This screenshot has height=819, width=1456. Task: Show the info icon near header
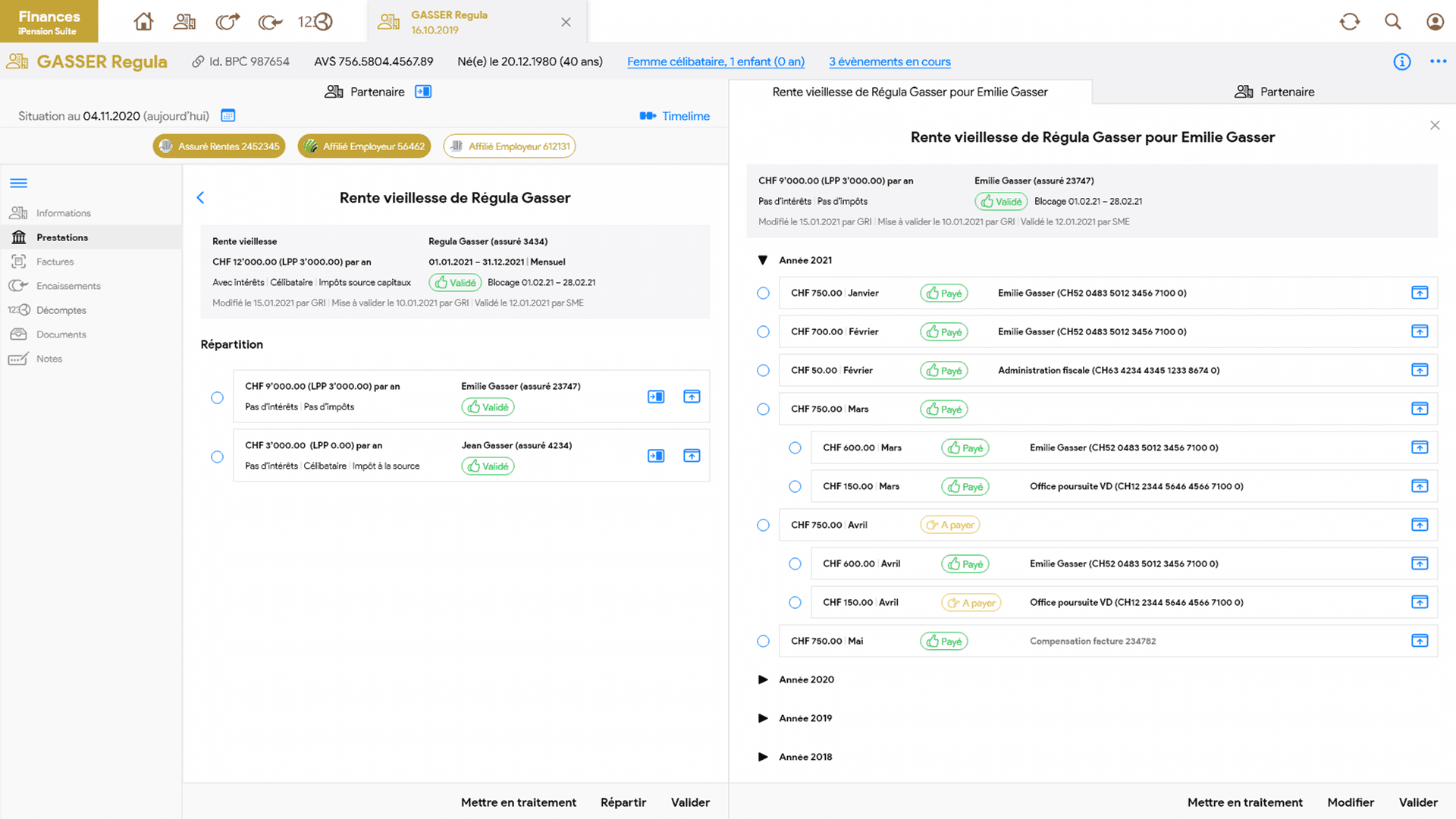pos(1402,61)
